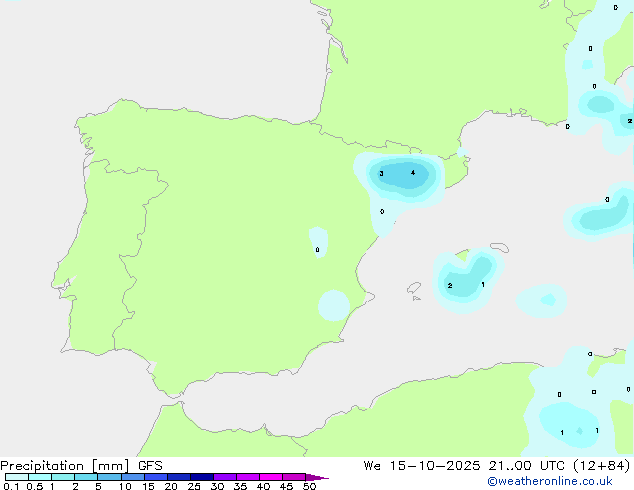Click the over-50 arrow at legend end
This screenshot has height=490, width=634.
pos(317,477)
